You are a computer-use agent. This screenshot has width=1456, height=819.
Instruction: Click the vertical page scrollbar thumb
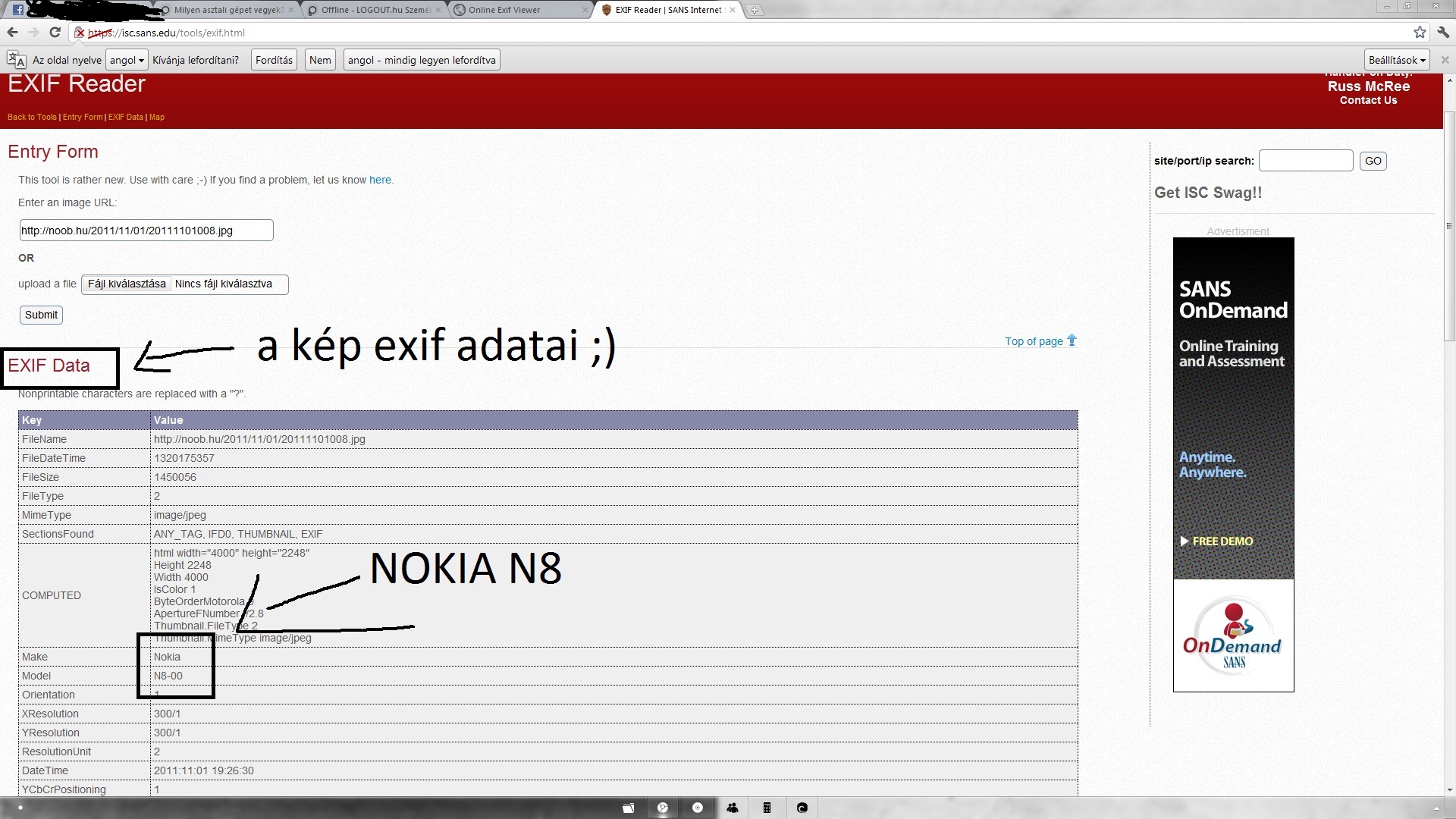point(1449,226)
